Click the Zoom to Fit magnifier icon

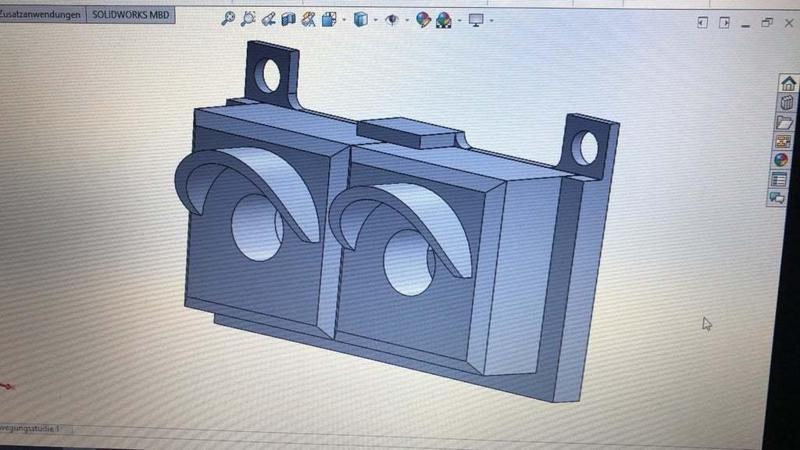pyautogui.click(x=228, y=19)
